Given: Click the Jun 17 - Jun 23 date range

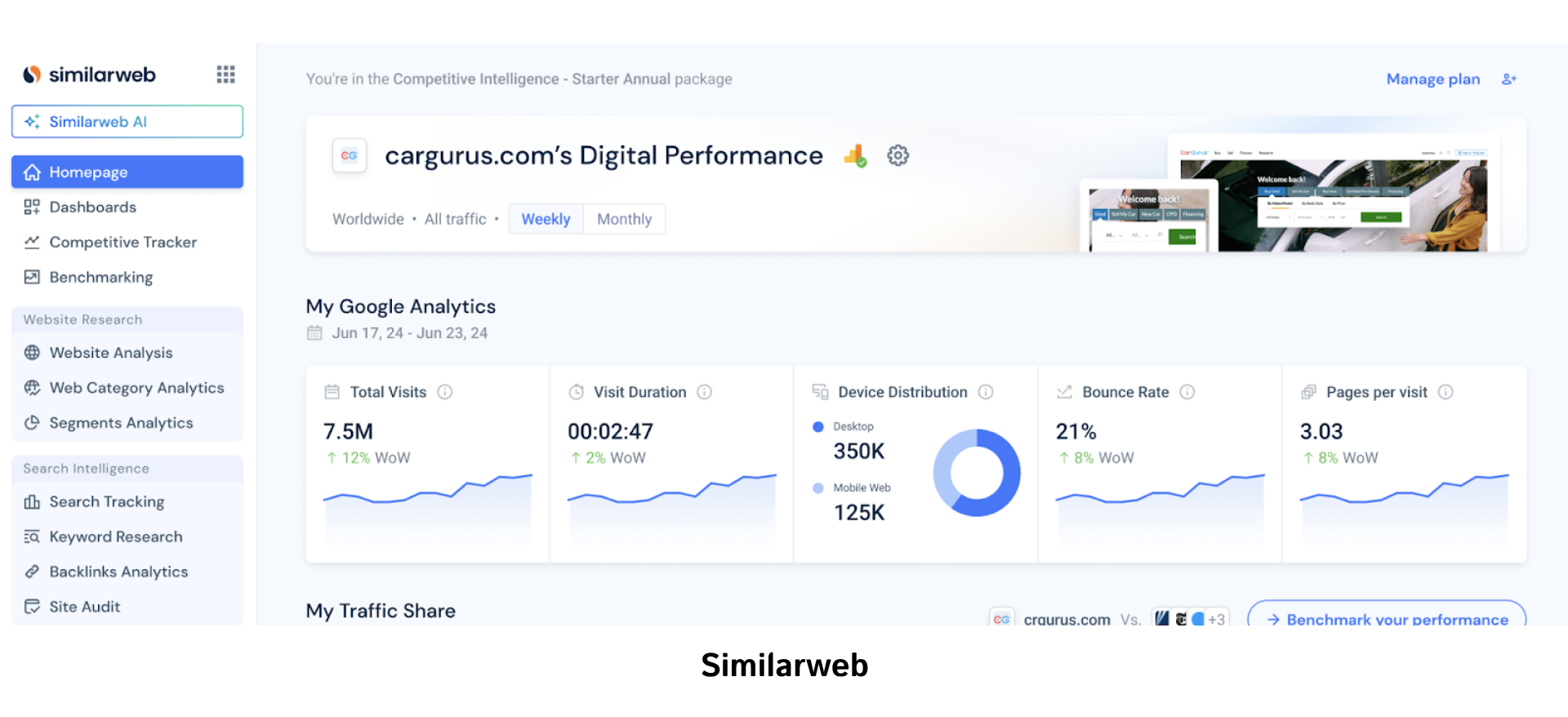Looking at the screenshot, I should pos(410,333).
